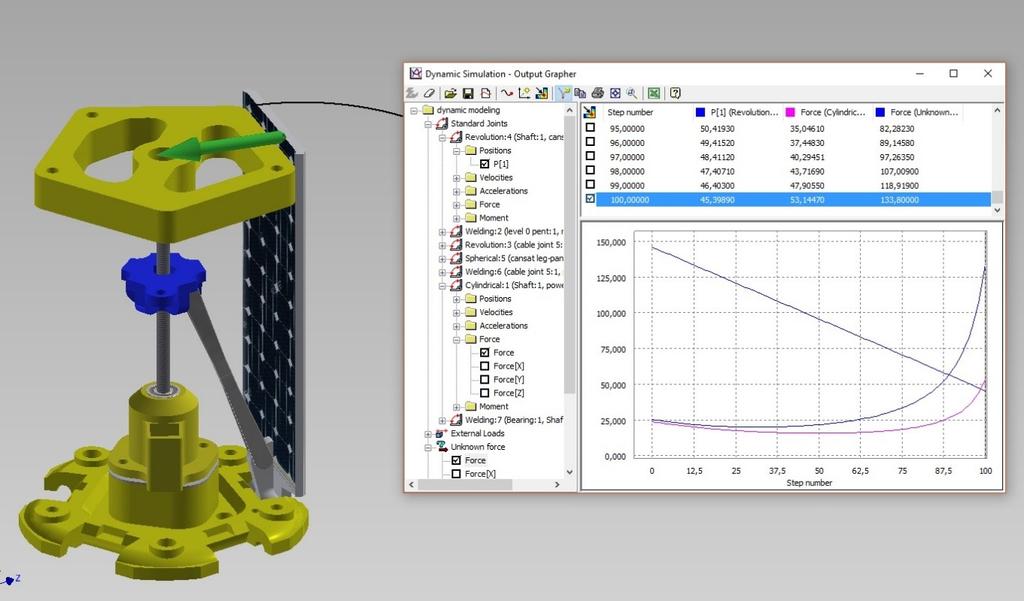The image size is (1024, 601).
Task: Click the P[1] (Revolution... column header
Action: point(744,112)
